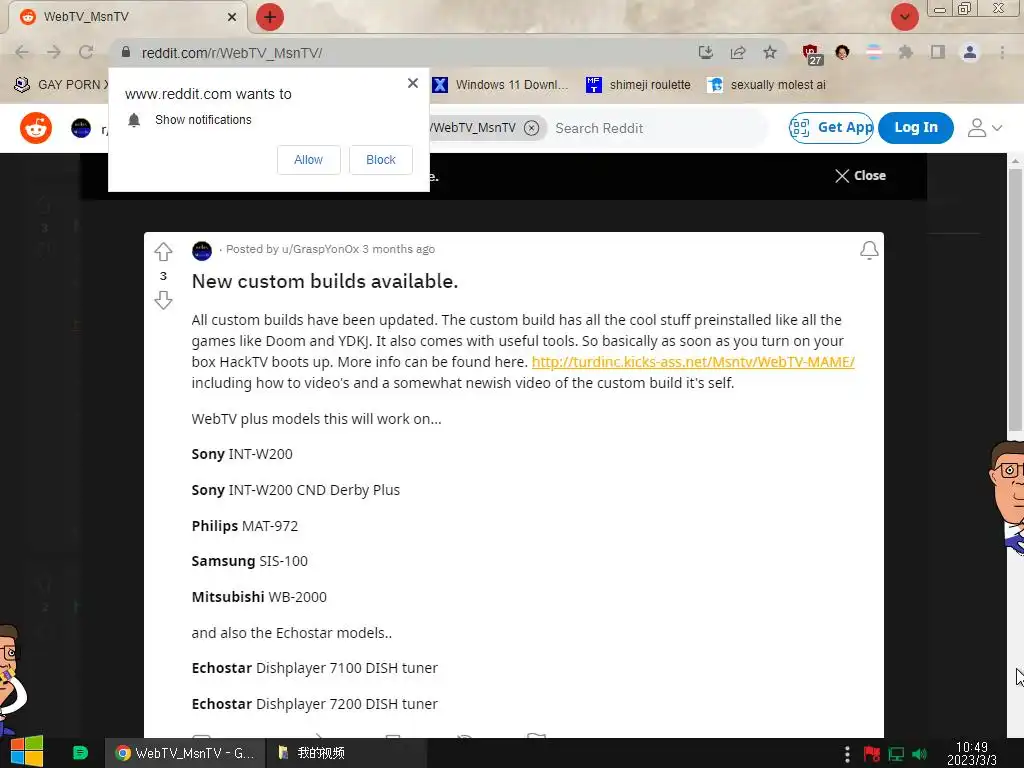The height and width of the screenshot is (768, 1024).
Task: Select the Samsung SIS-100 line
Action: [249, 561]
